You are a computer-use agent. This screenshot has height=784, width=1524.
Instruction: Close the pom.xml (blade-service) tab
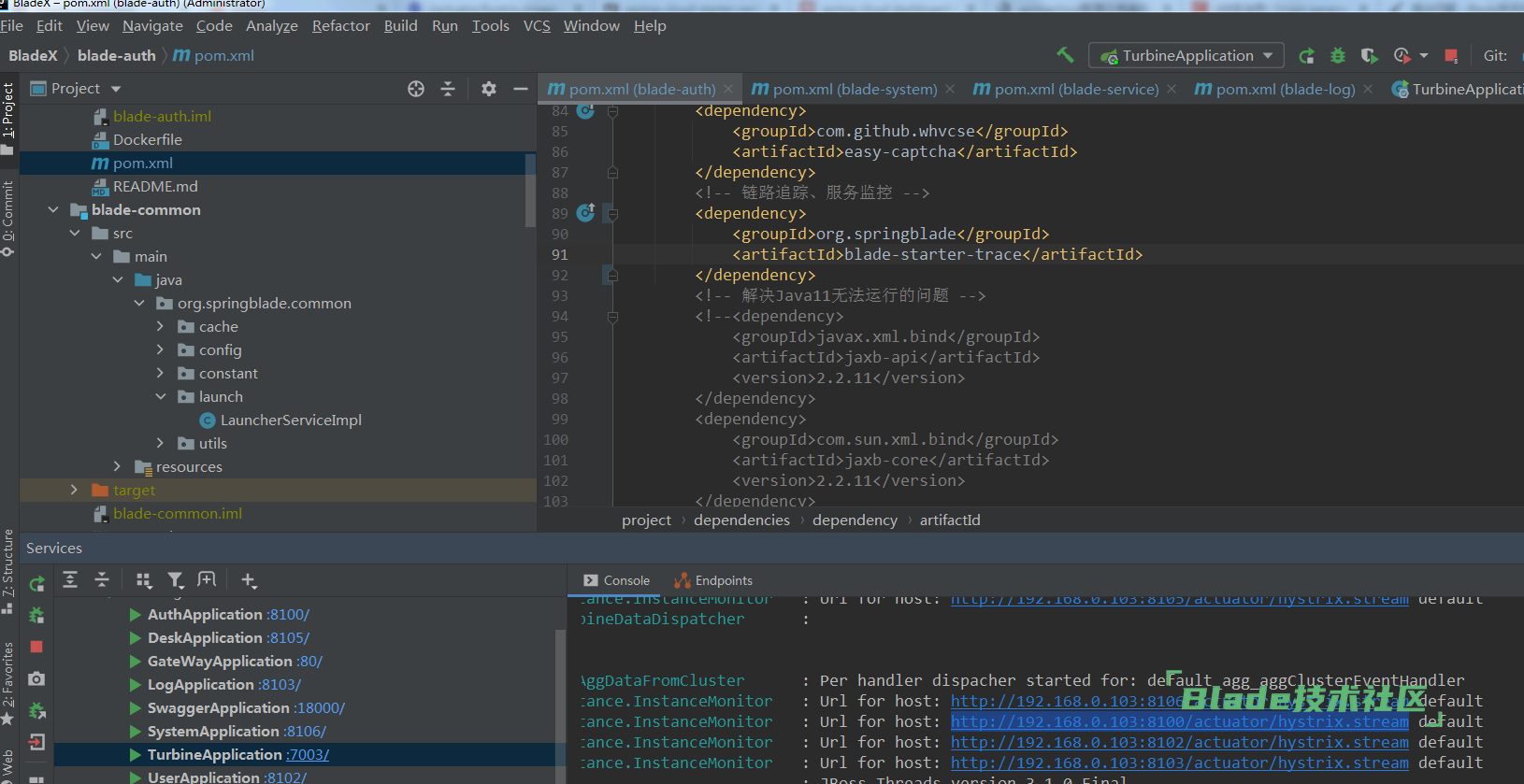point(1172,89)
